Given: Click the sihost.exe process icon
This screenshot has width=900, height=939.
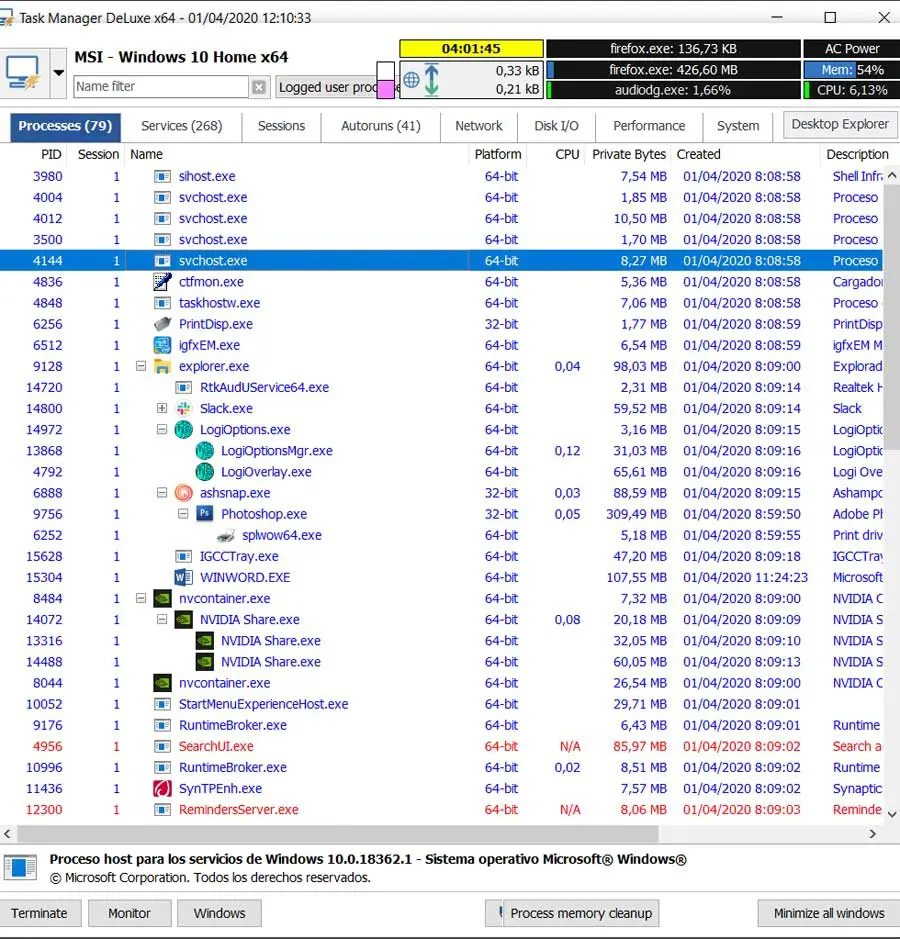Looking at the screenshot, I should (162, 176).
